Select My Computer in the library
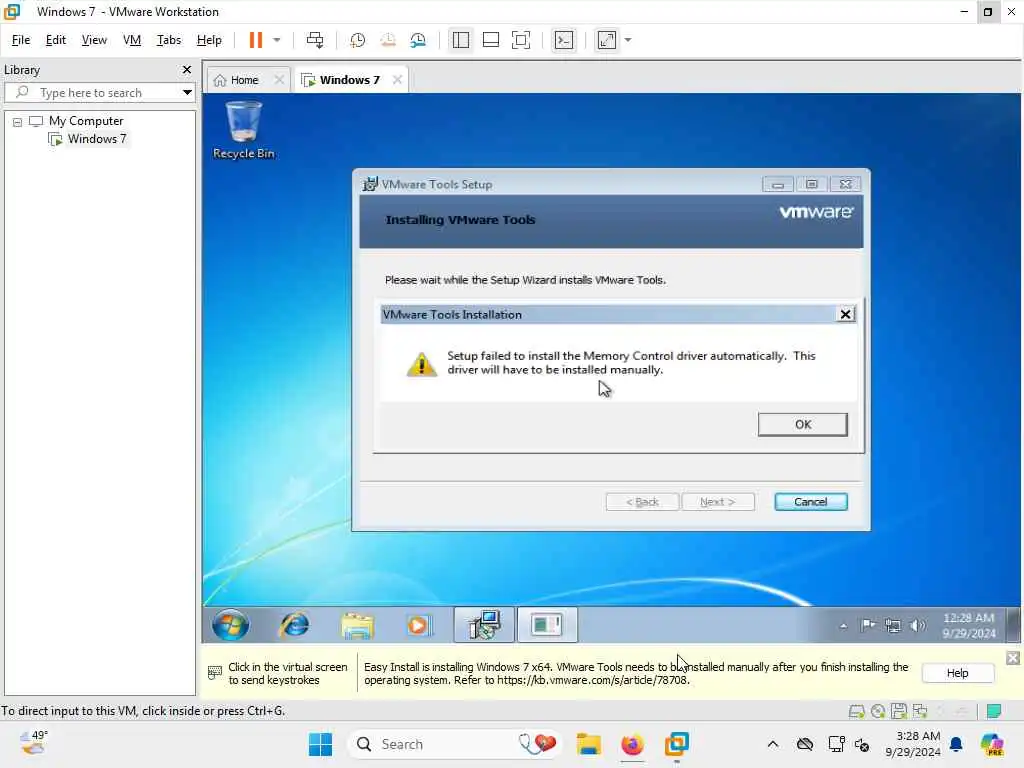Viewport: 1024px width, 768px height. 86,121
